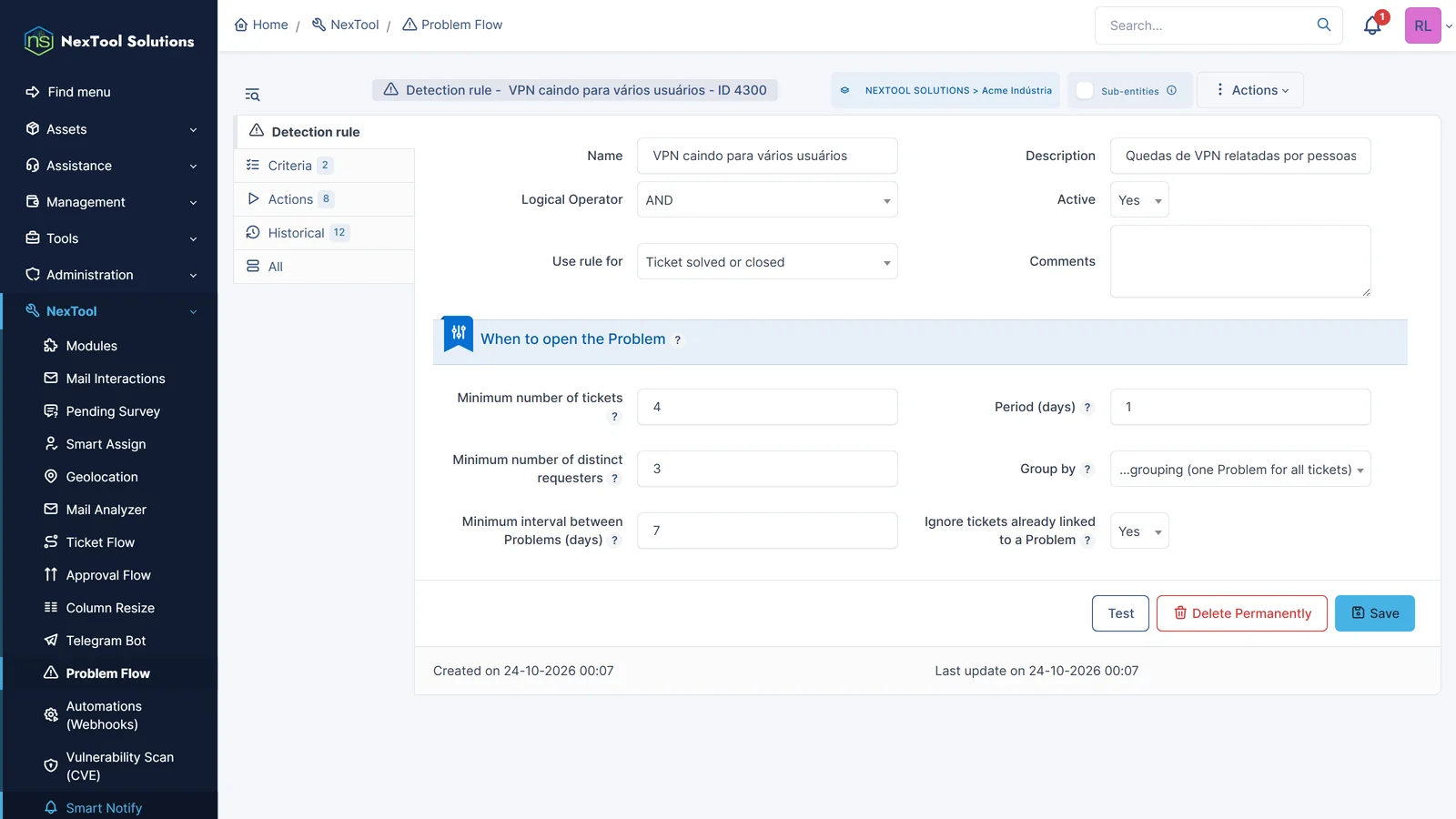
Task: Open Telegram Bot in the sidebar
Action: click(106, 641)
